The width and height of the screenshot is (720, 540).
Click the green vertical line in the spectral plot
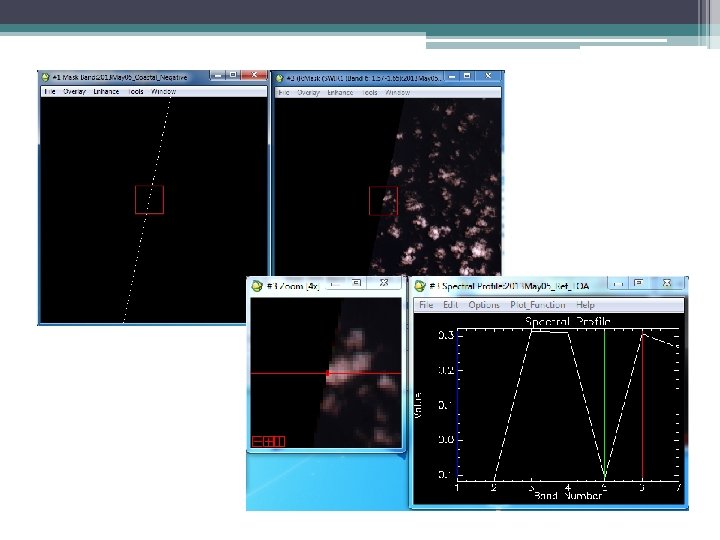[x=604, y=400]
